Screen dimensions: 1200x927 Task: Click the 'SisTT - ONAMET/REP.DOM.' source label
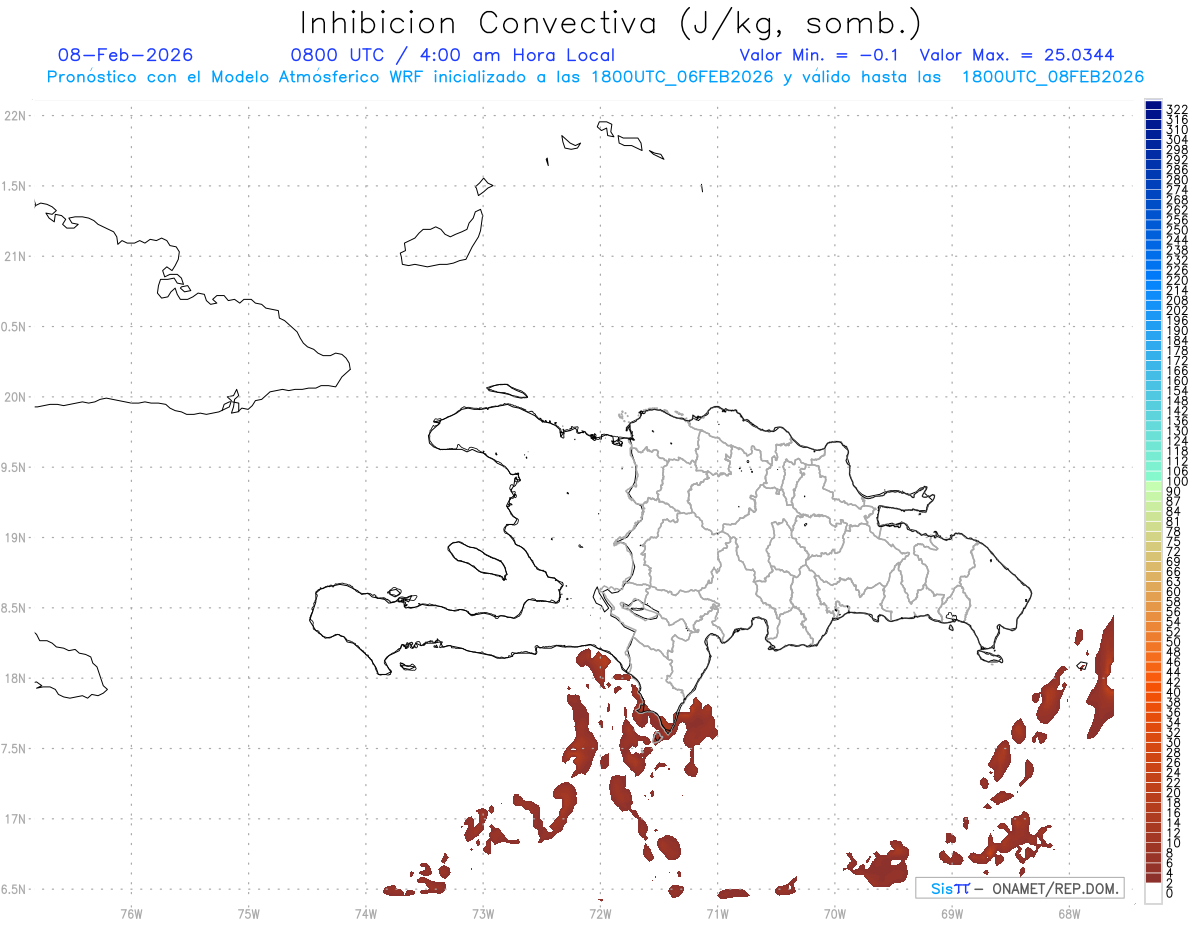pos(1021,888)
